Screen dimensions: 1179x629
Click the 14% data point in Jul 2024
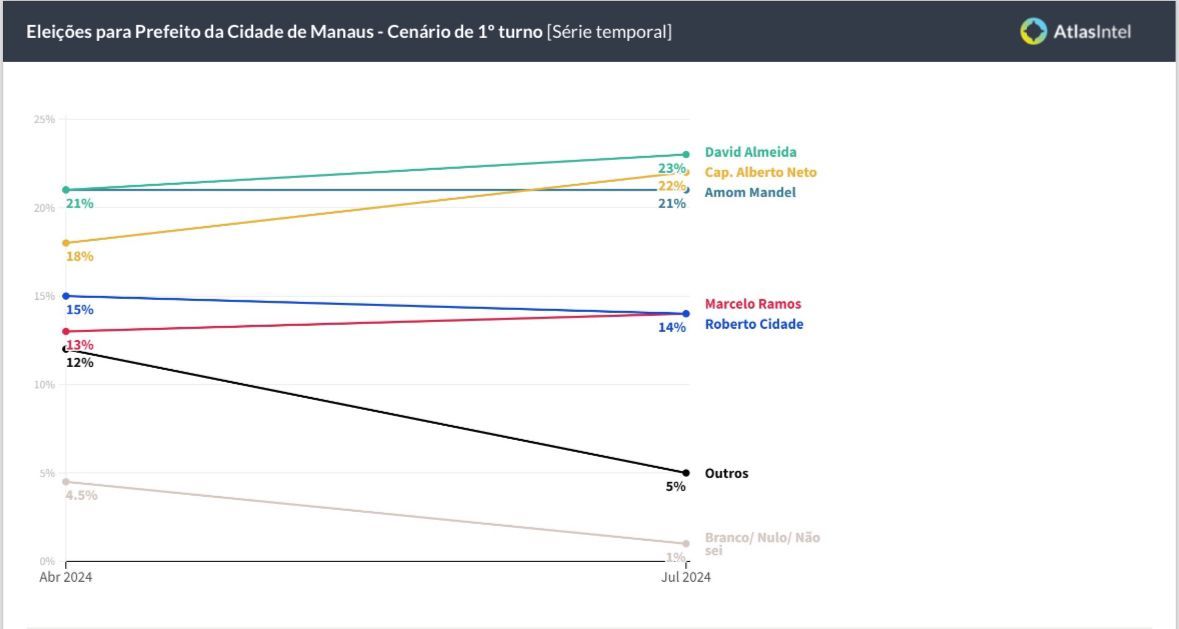(x=686, y=314)
